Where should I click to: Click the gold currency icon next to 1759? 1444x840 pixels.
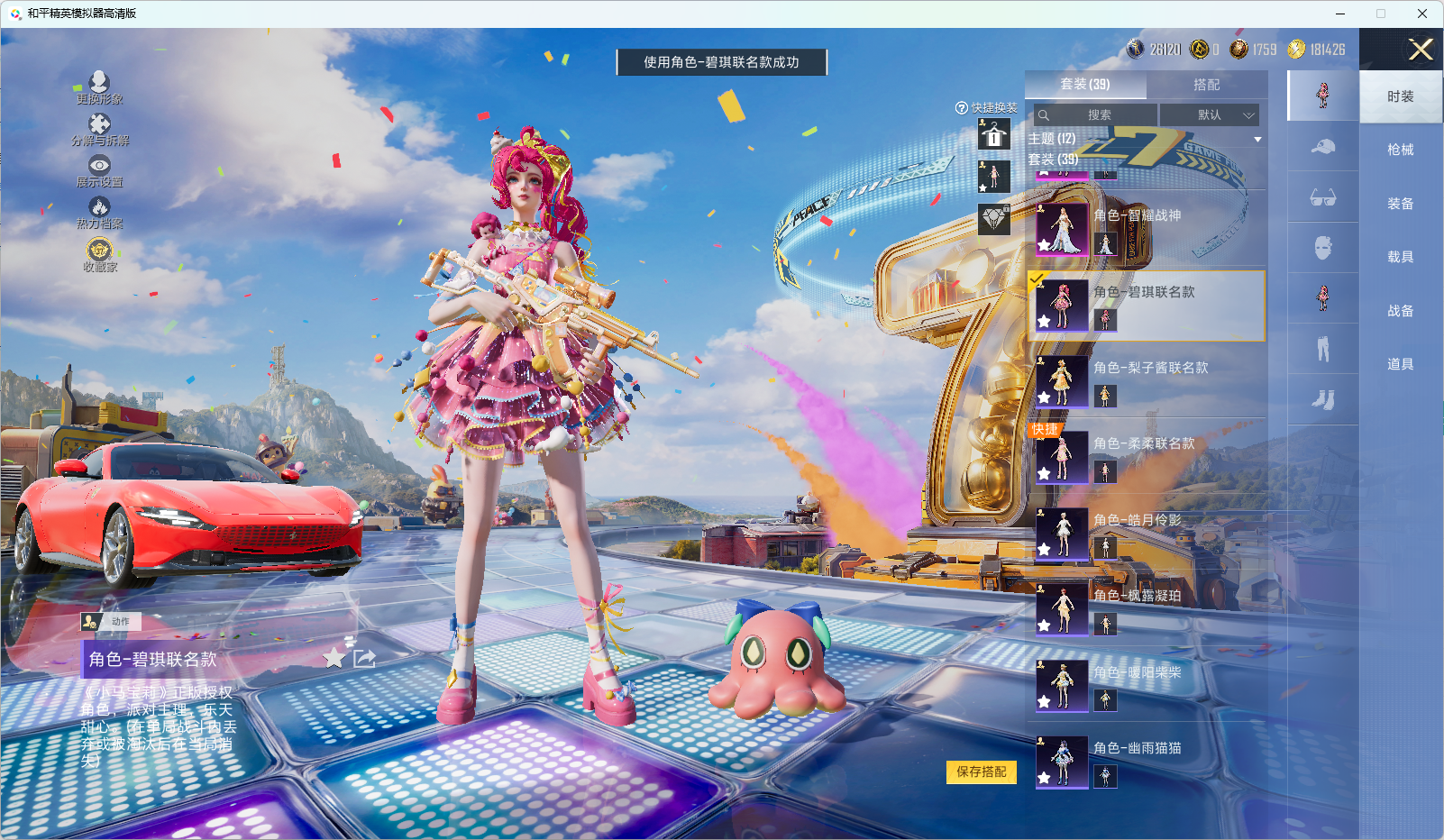click(x=1239, y=50)
